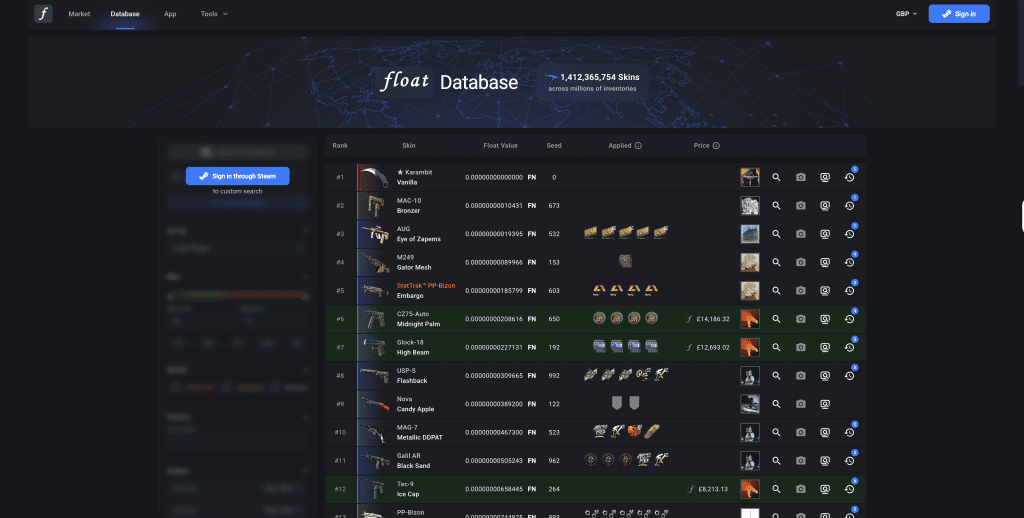Open history icon for MAG-7 Metallic DDPAT

pyautogui.click(x=850, y=432)
